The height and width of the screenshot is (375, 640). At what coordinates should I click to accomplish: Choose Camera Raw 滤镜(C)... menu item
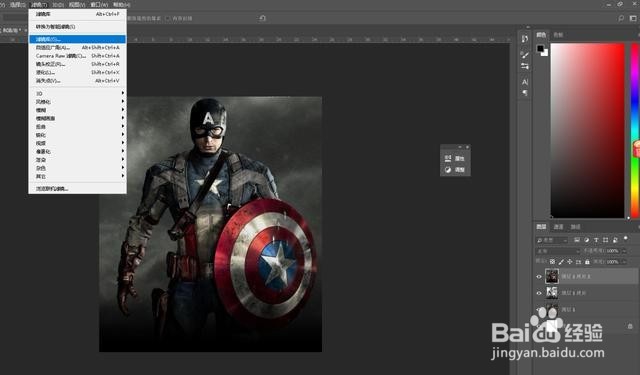point(78,56)
